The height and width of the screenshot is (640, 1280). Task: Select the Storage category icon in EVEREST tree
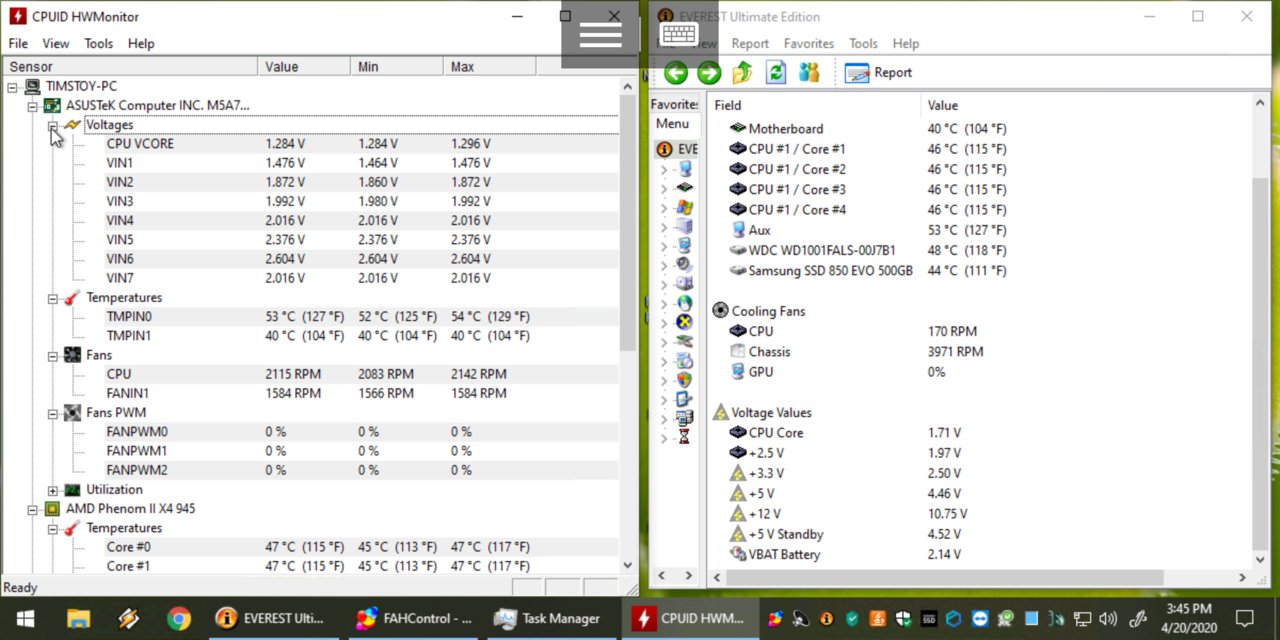click(x=684, y=284)
